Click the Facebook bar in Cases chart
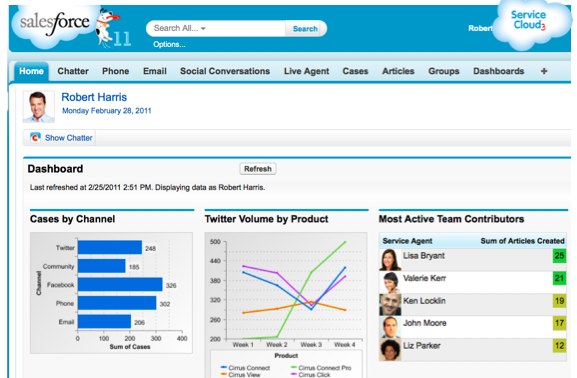This screenshot has height=378, width=577. 120,285
